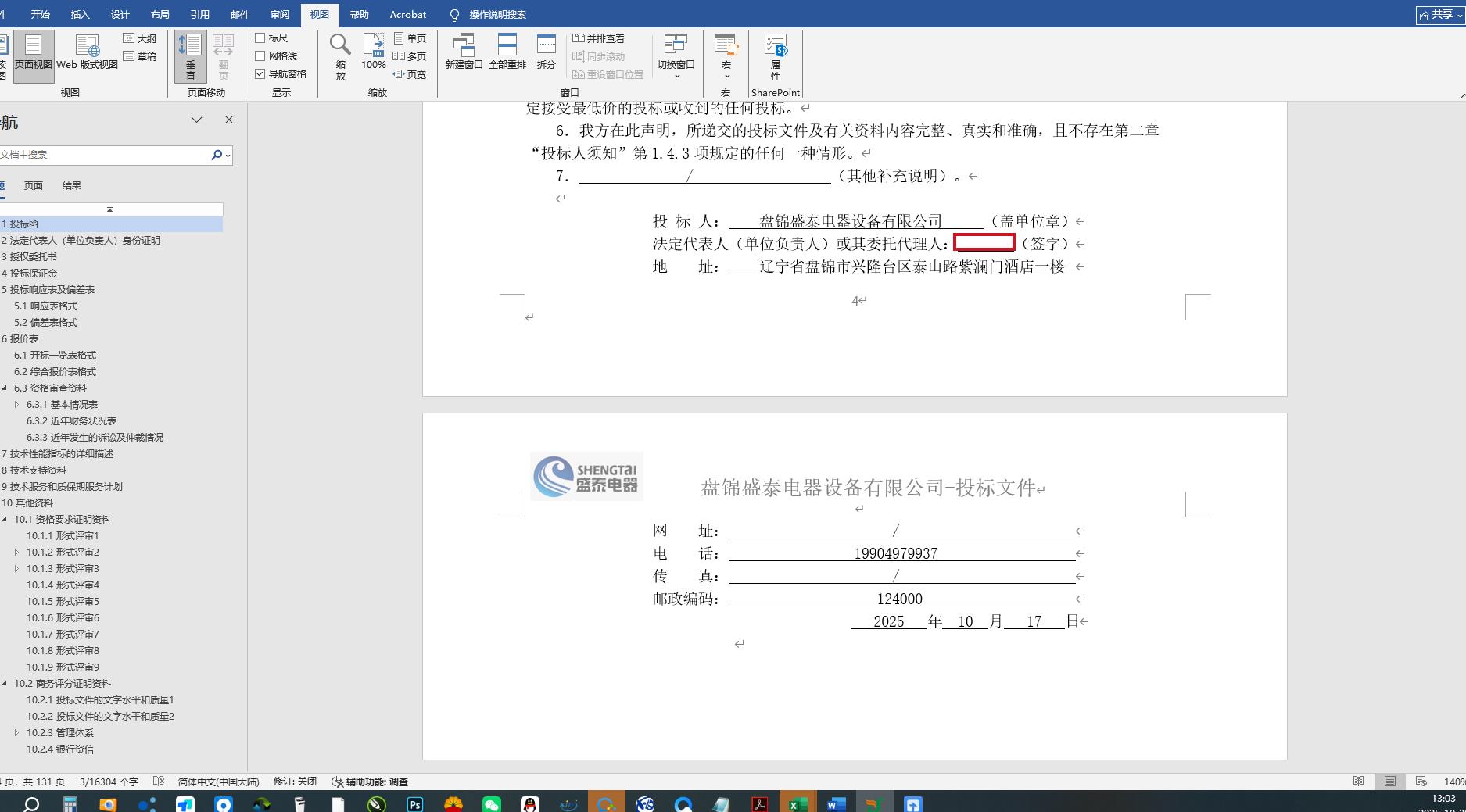Screen dimensions: 1466x812
Task: Click accessibility status 辅助功能: 调查
Action: (x=370, y=782)
